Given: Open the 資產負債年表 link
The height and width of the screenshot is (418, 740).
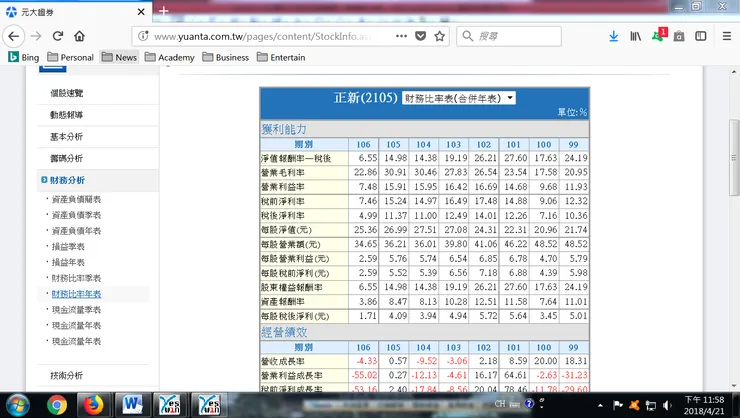Looking at the screenshot, I should 76,231.
